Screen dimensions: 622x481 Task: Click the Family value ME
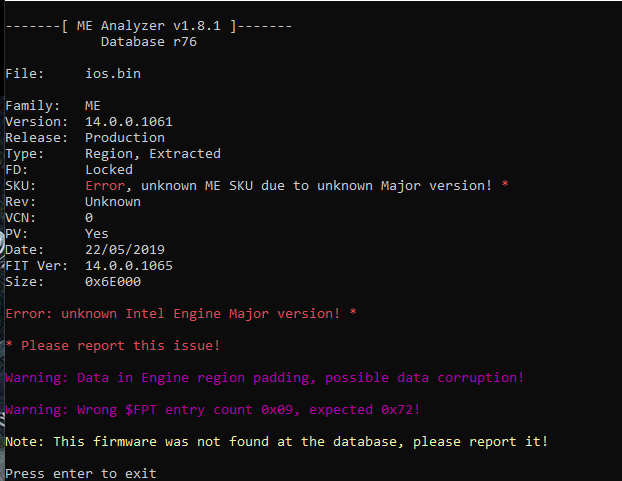(93, 106)
